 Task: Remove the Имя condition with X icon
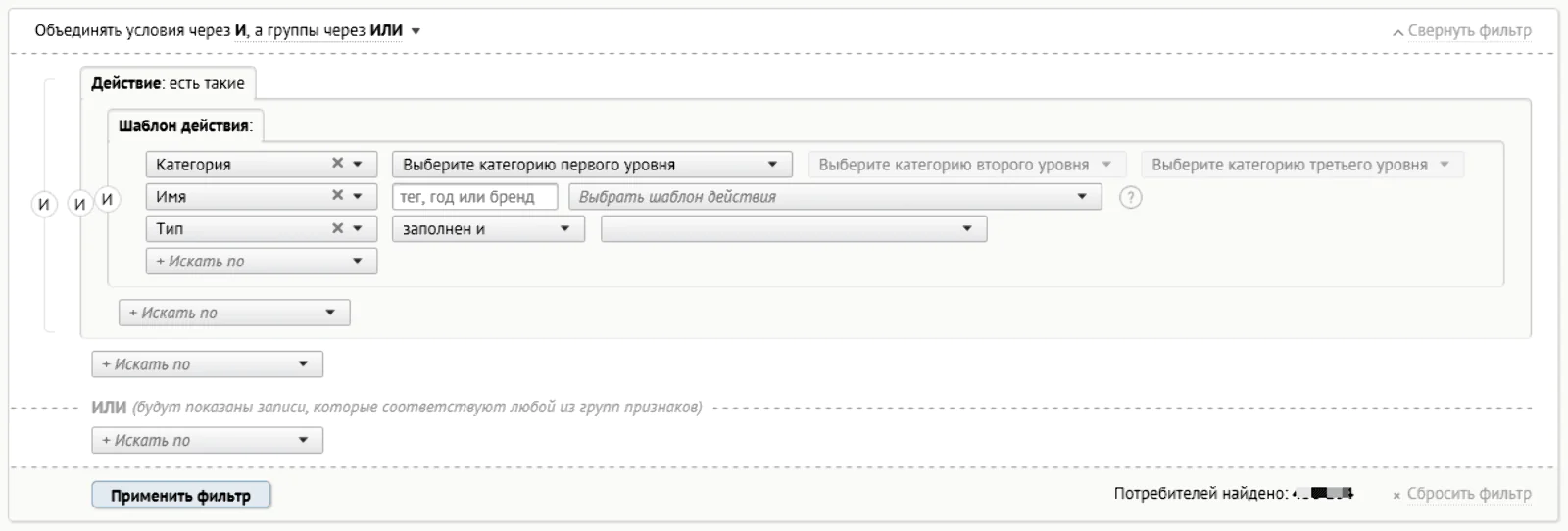(x=337, y=196)
